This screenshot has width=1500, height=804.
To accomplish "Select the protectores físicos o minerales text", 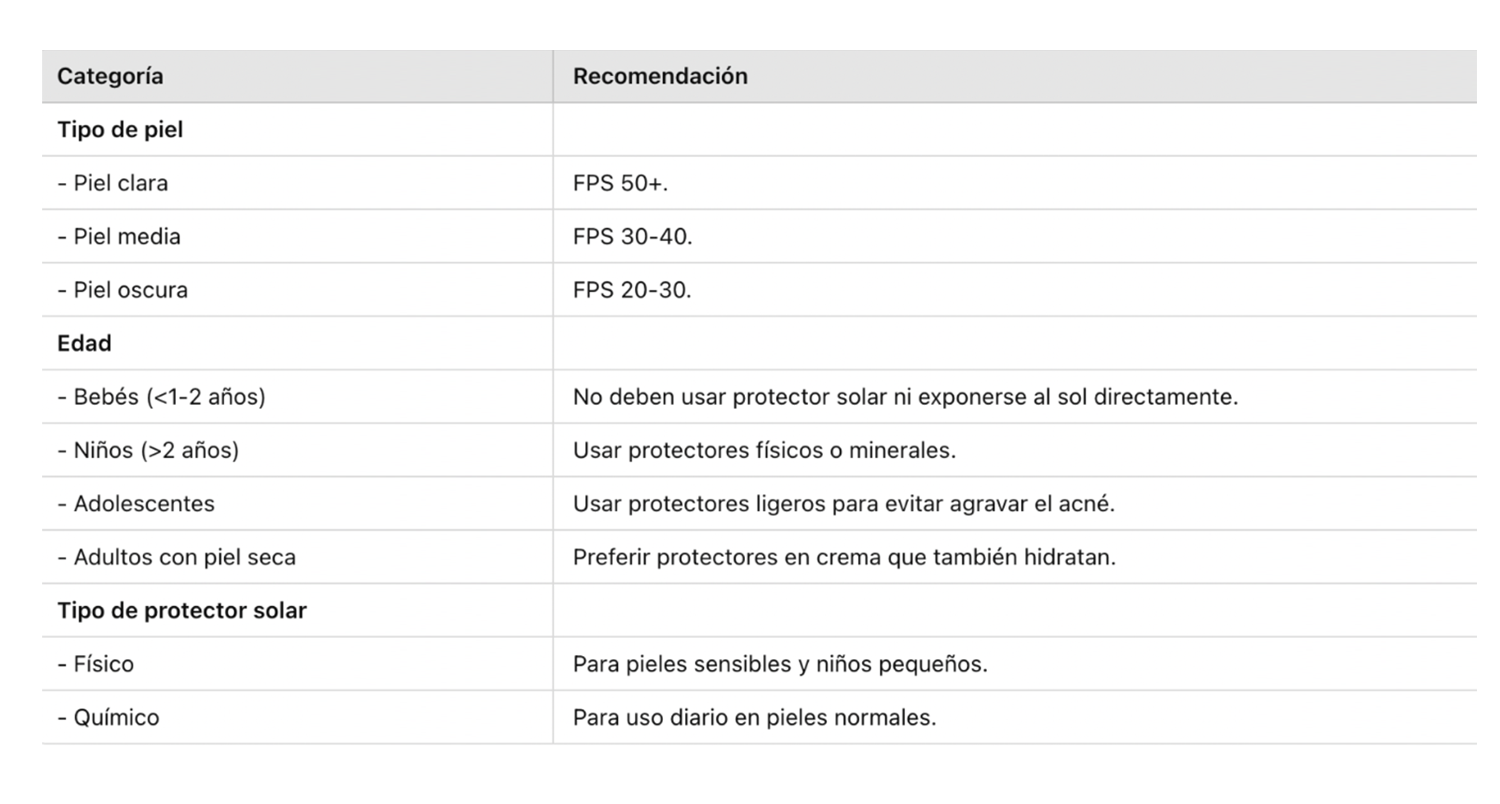I will point(764,451).
